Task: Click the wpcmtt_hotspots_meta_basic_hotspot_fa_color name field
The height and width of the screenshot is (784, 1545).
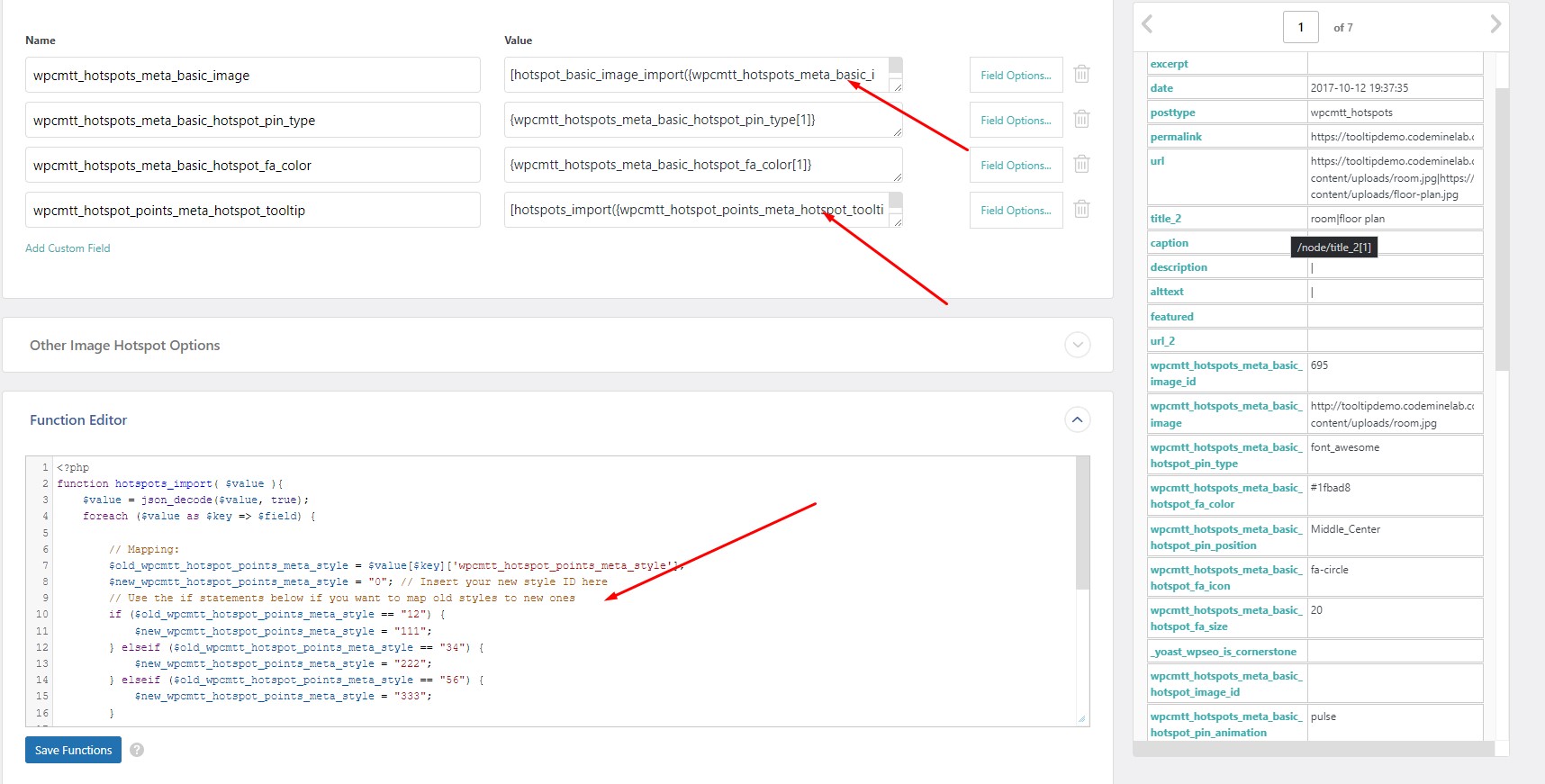Action: click(252, 166)
